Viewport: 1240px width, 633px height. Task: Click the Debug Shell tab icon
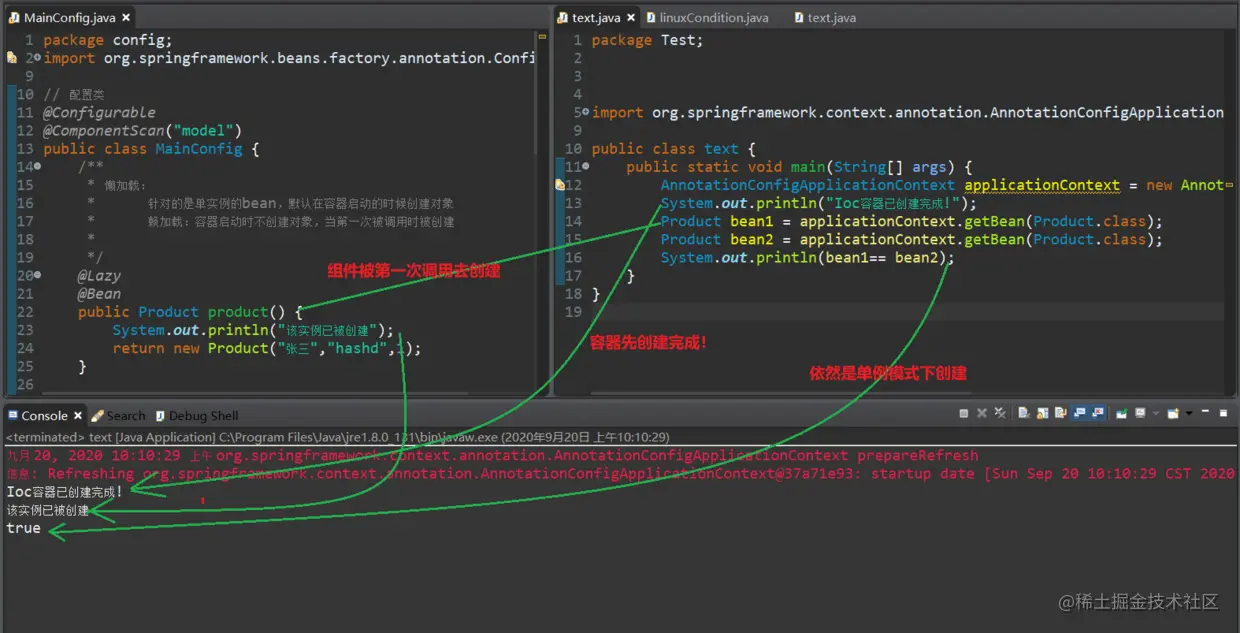pyautogui.click(x=159, y=415)
